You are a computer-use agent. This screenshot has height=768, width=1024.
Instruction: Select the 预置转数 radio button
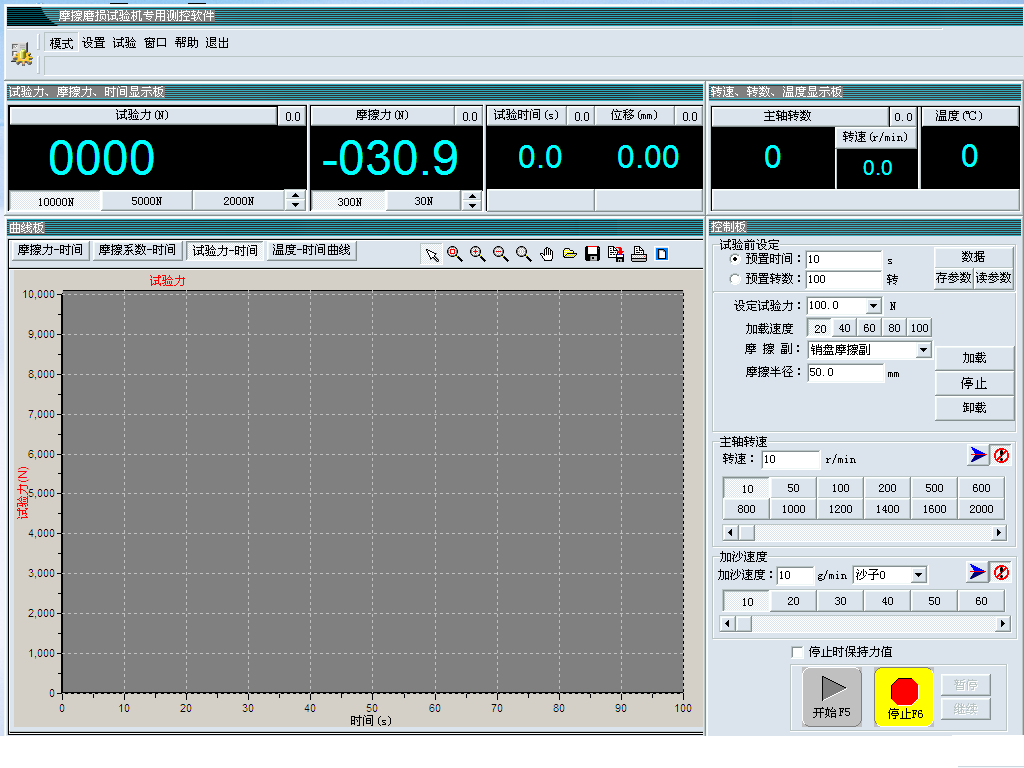[x=735, y=279]
